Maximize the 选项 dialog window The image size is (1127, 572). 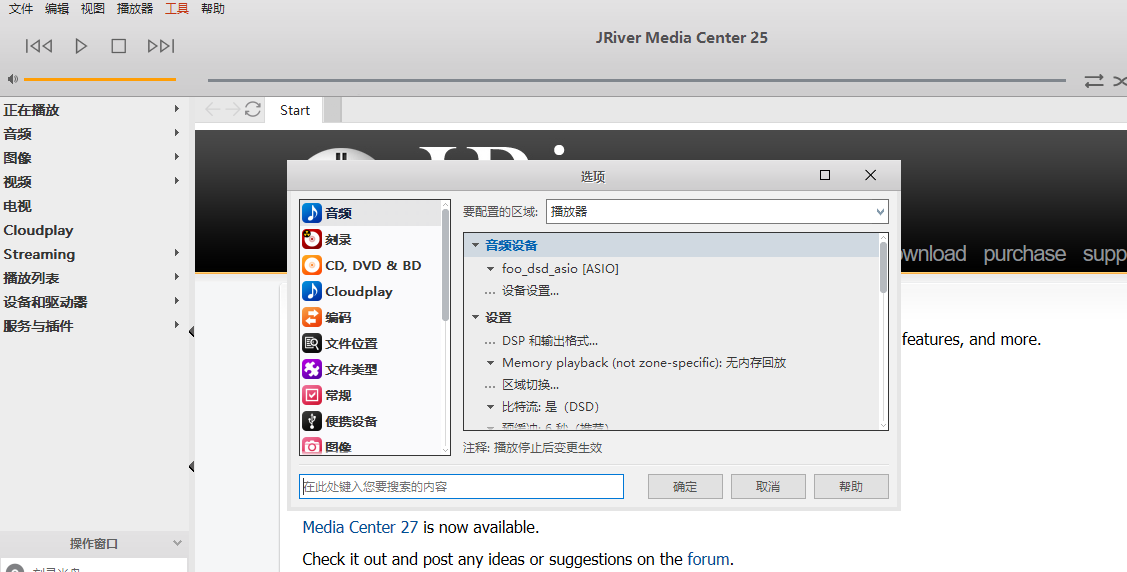coord(825,175)
